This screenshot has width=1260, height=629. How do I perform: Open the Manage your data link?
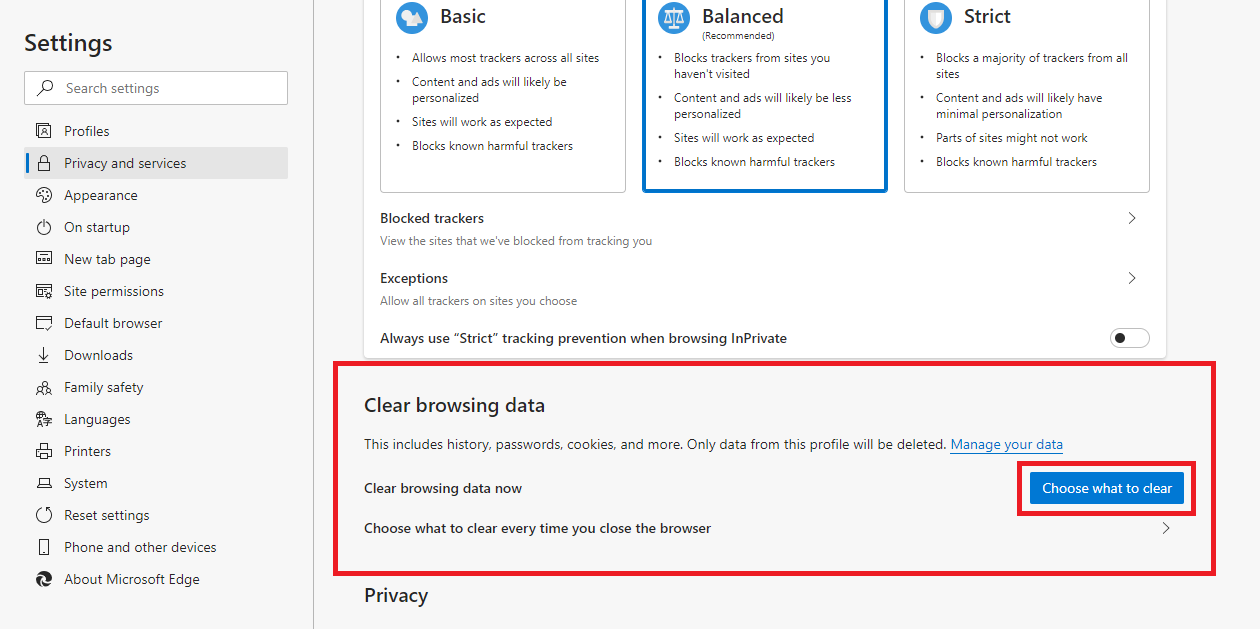1006,444
